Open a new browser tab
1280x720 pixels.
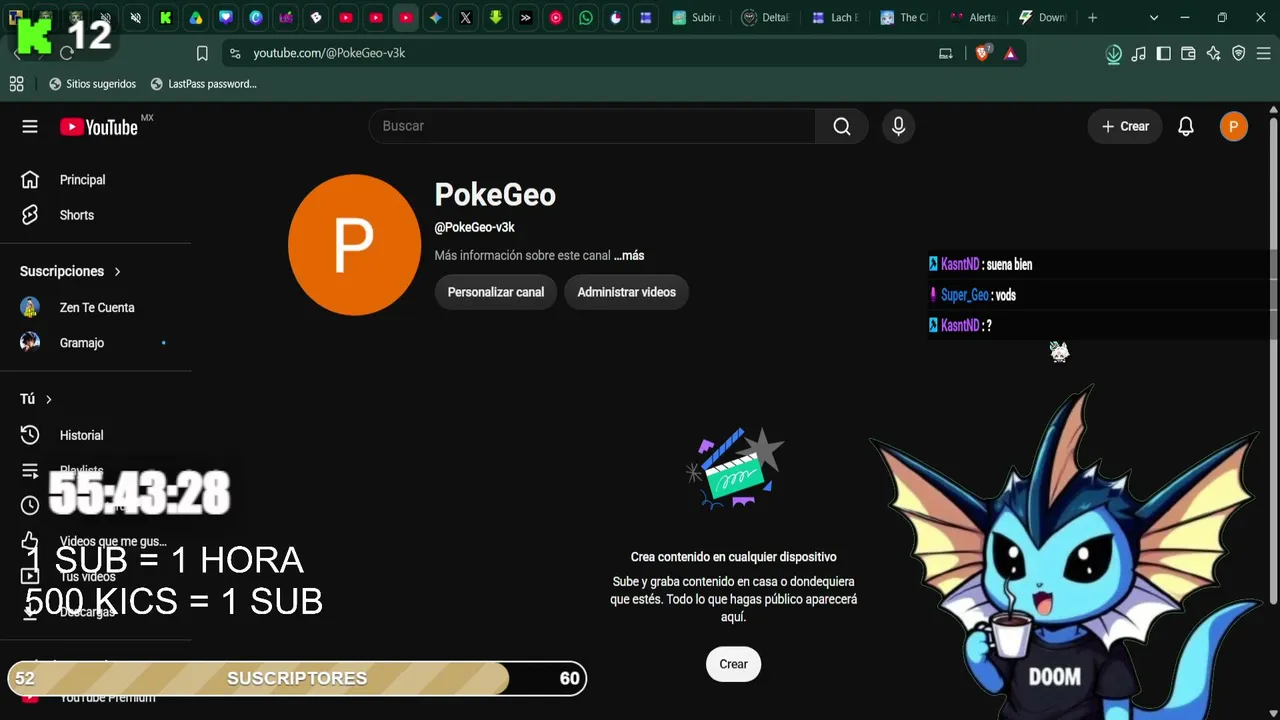tap(1092, 17)
